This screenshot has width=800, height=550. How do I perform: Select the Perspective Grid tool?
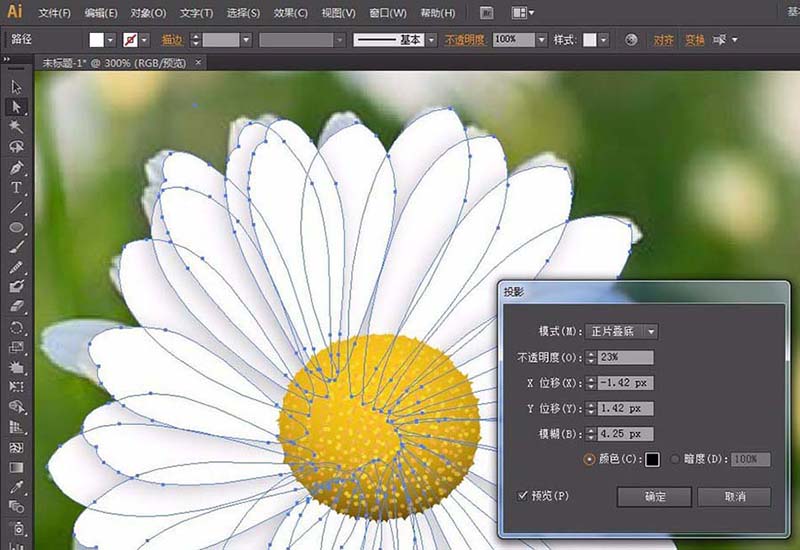[16, 427]
